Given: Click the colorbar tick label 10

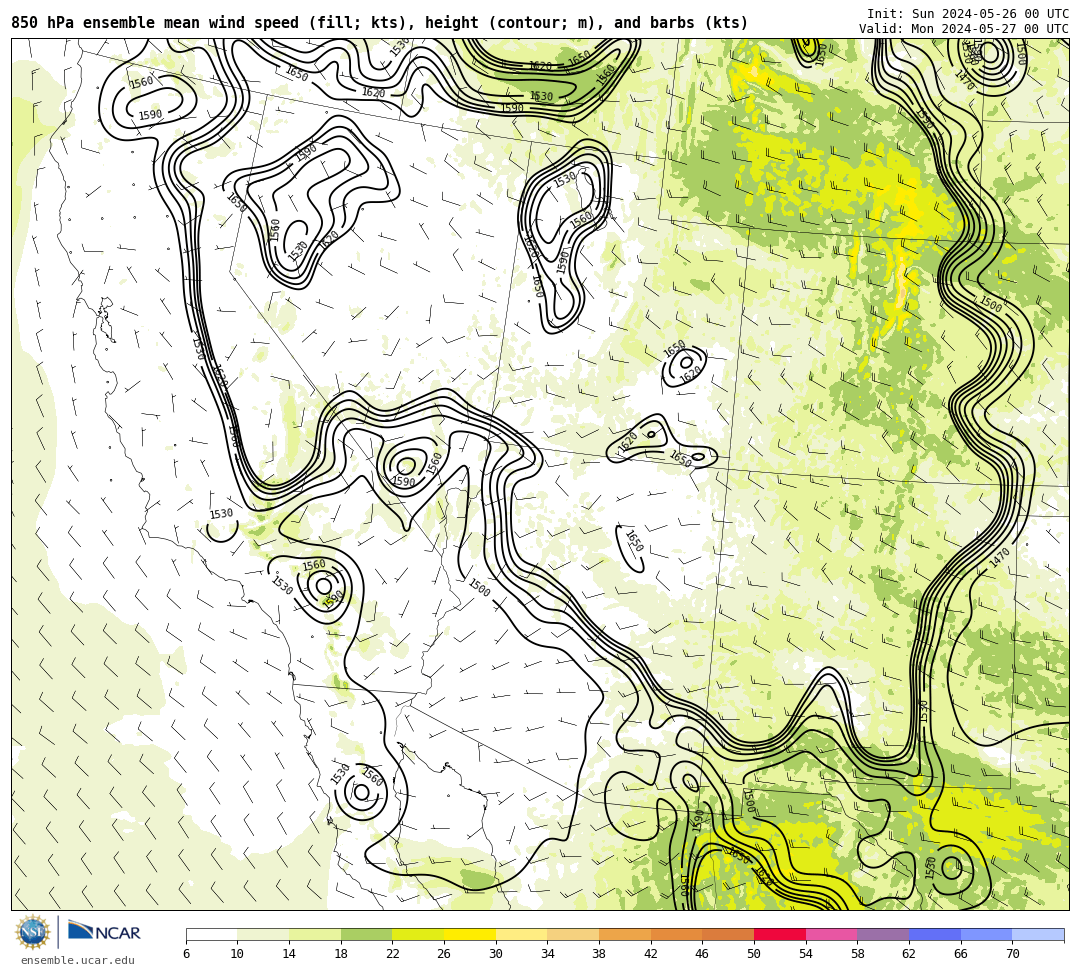Looking at the screenshot, I should 237,954.
